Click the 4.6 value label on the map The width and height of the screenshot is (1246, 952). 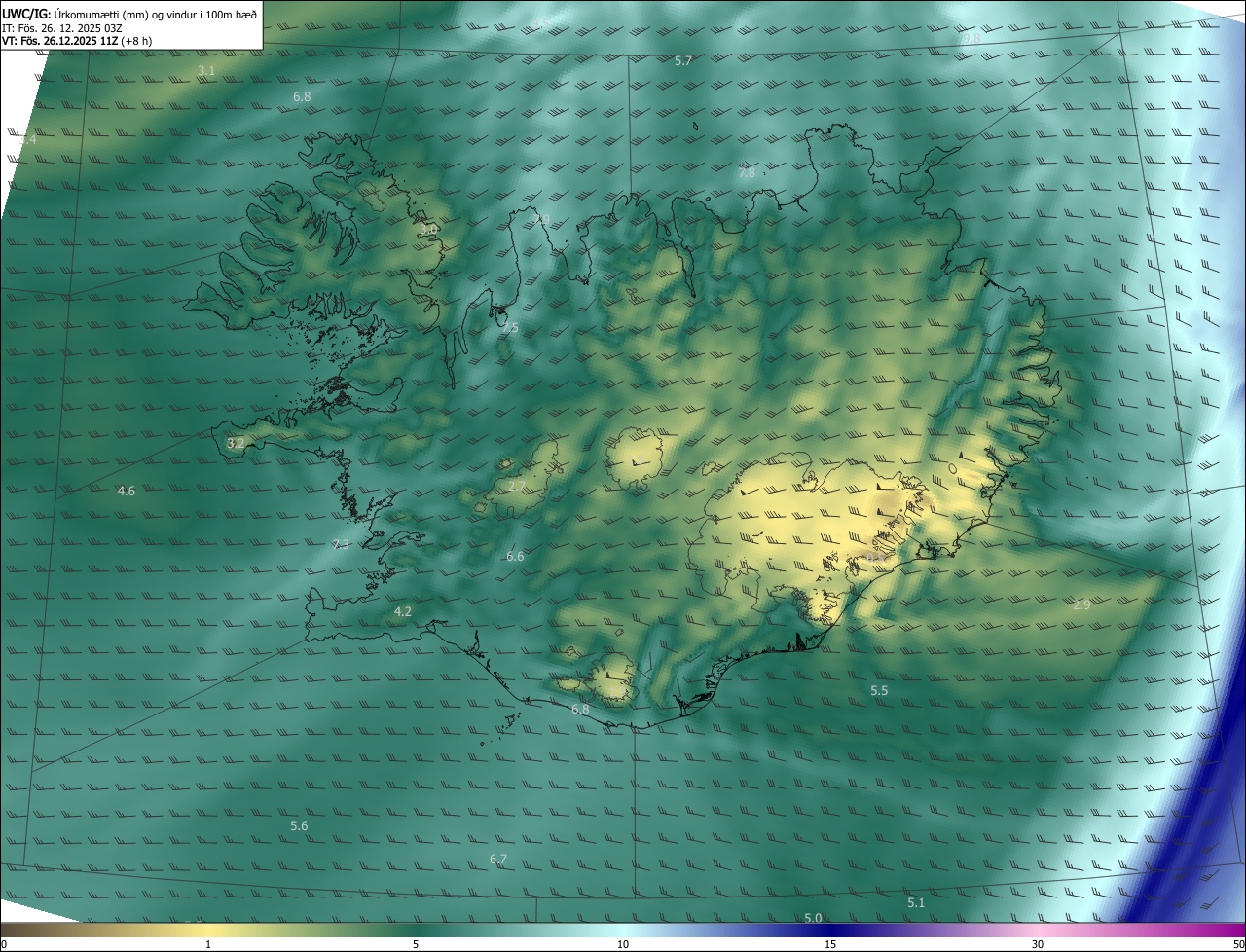127,492
